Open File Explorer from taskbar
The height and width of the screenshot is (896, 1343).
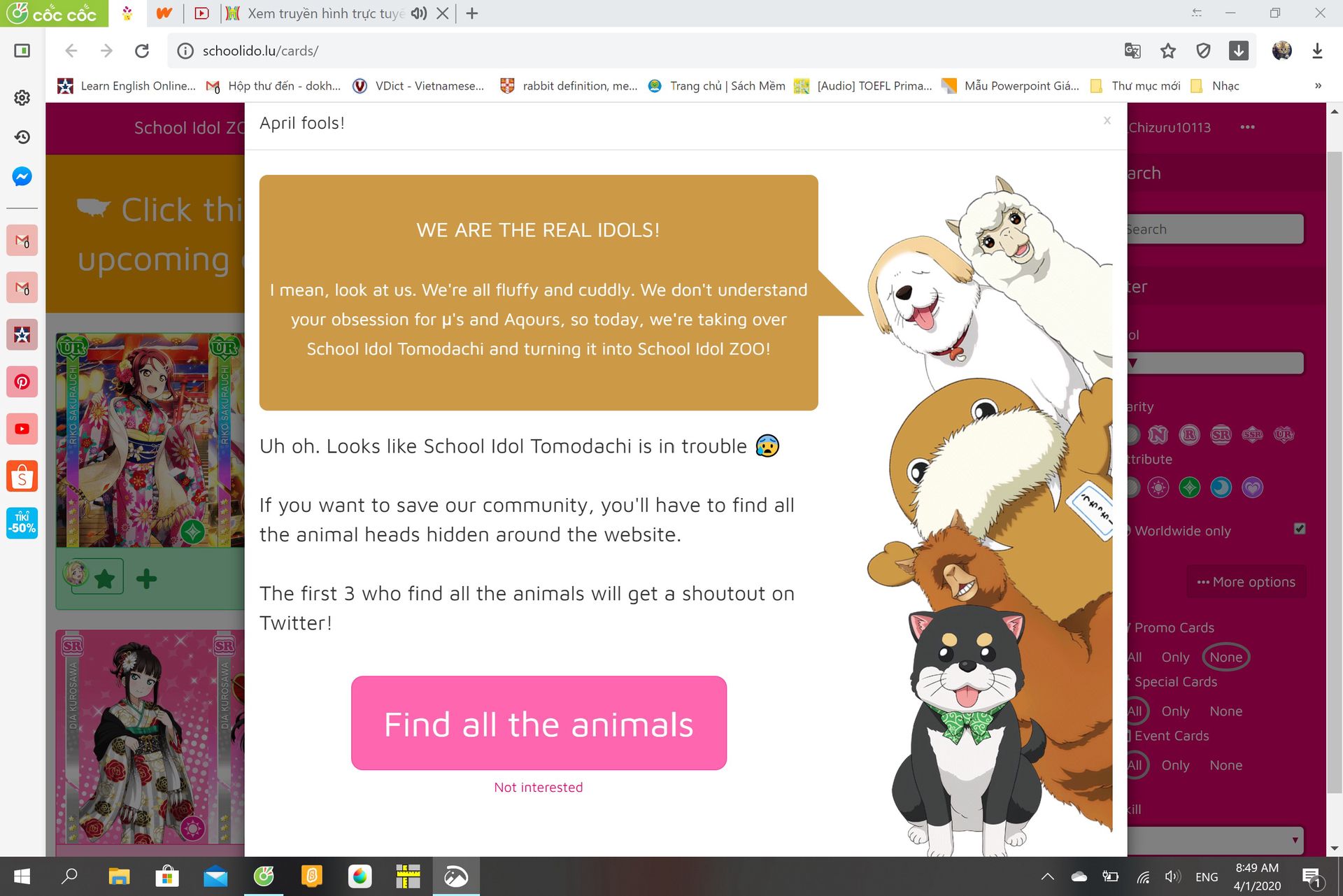point(119,876)
